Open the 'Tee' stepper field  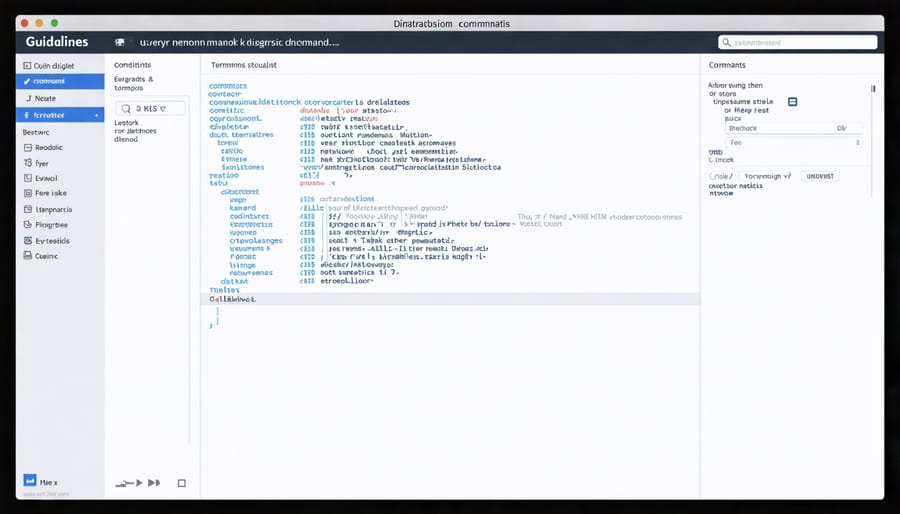(793, 142)
